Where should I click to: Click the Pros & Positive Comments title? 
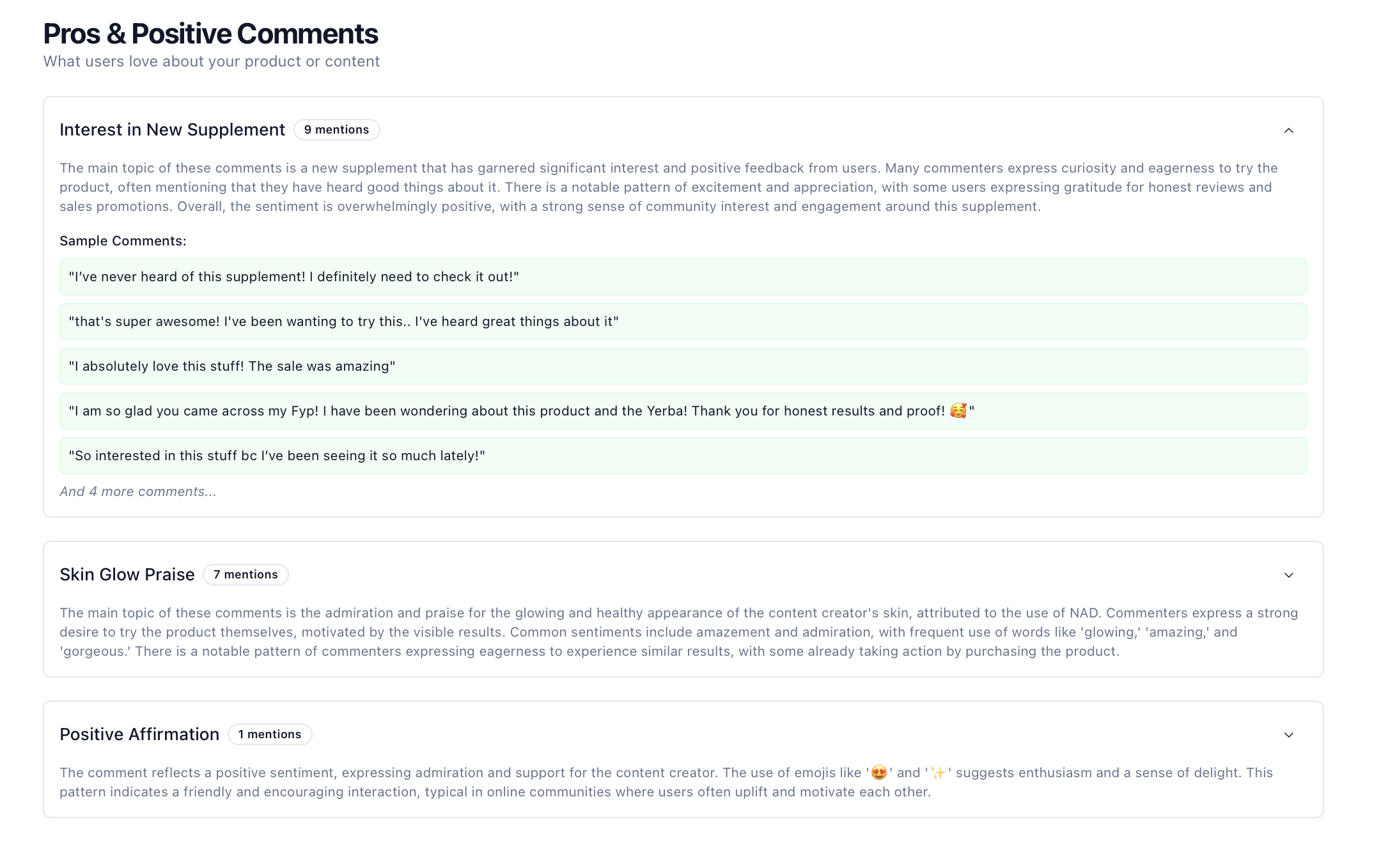[x=210, y=33]
